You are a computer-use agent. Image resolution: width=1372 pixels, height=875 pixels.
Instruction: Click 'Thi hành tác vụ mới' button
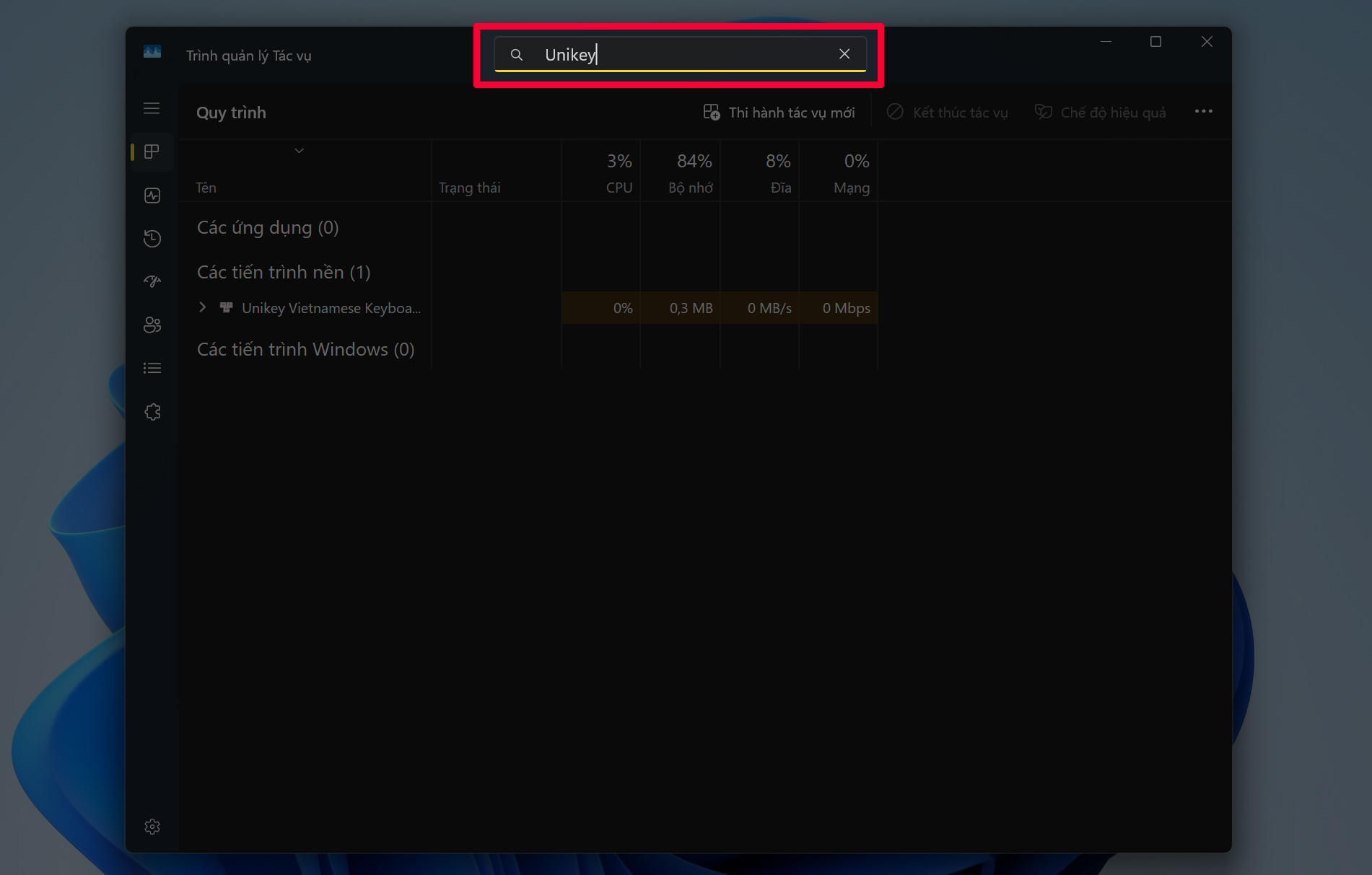779,113
